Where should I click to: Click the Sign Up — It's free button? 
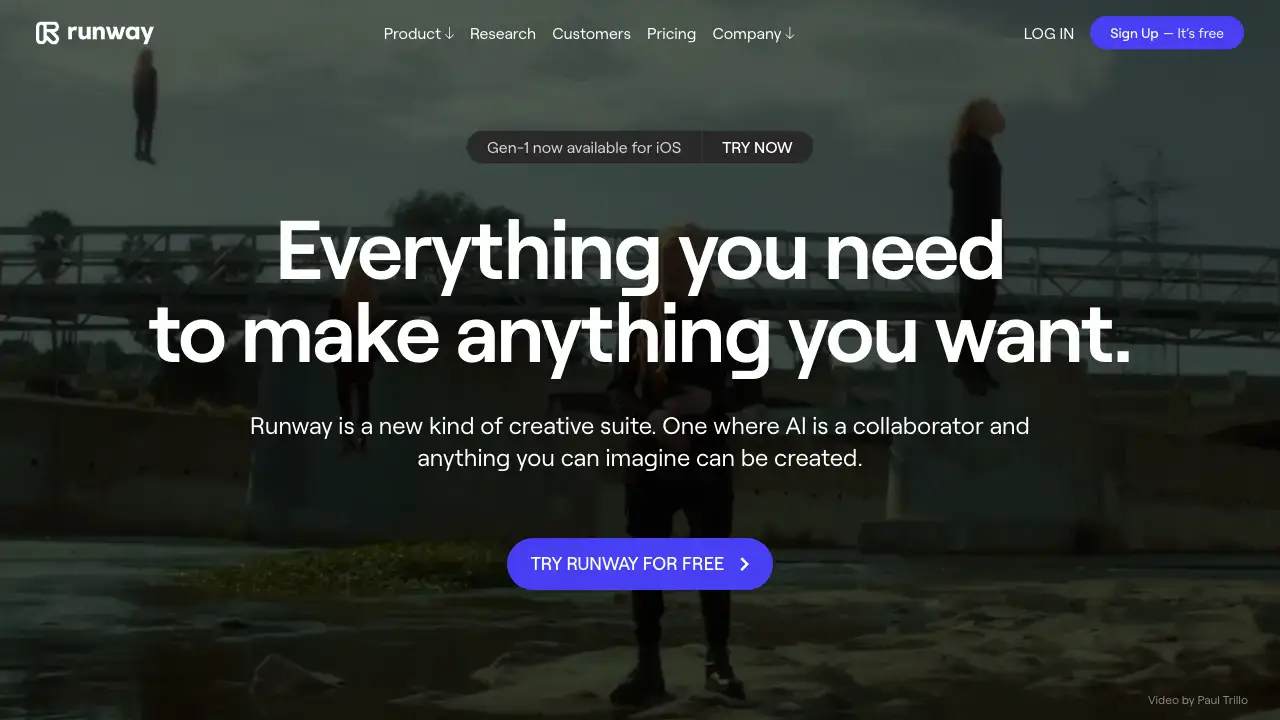(1167, 33)
